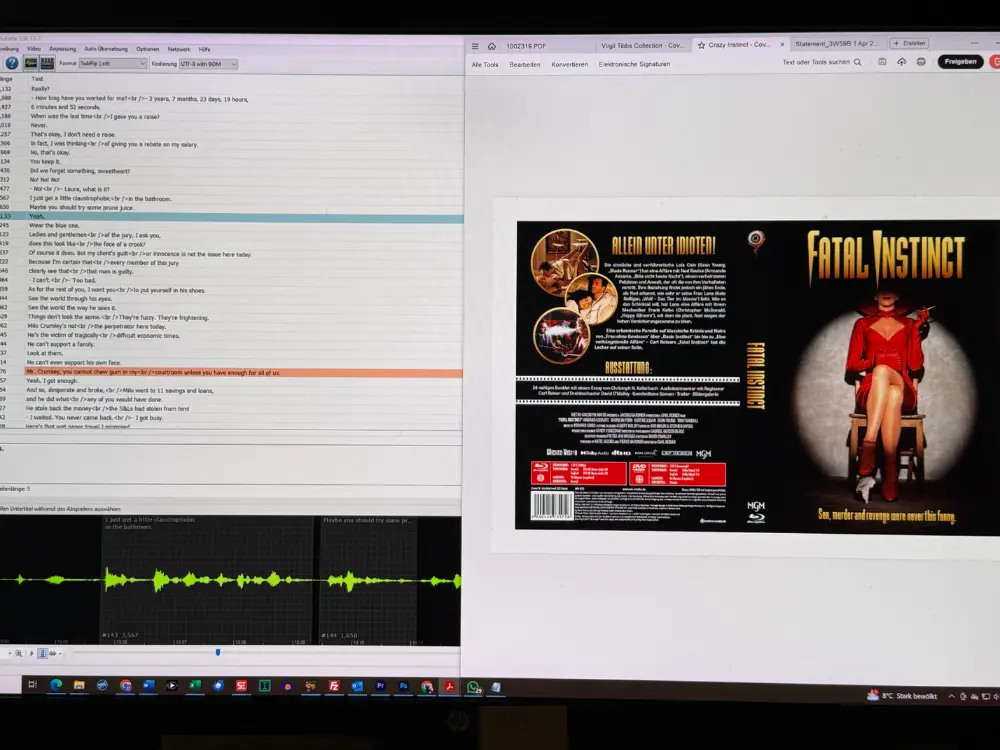Screen dimensions: 1000x750
Task: Click the black 'Freigeben' button
Action: [x=960, y=62]
